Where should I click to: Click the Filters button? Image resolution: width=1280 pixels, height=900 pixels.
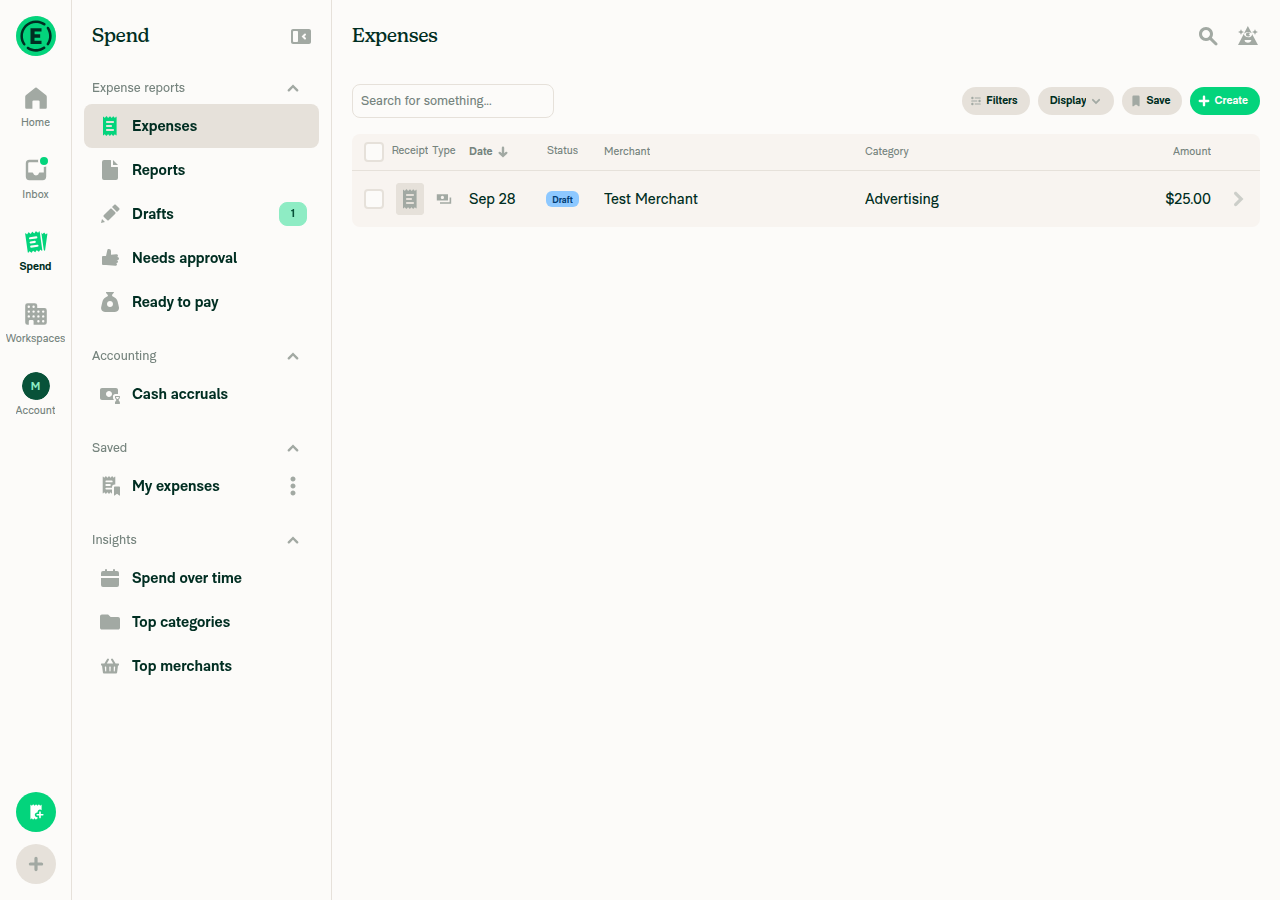(x=996, y=101)
